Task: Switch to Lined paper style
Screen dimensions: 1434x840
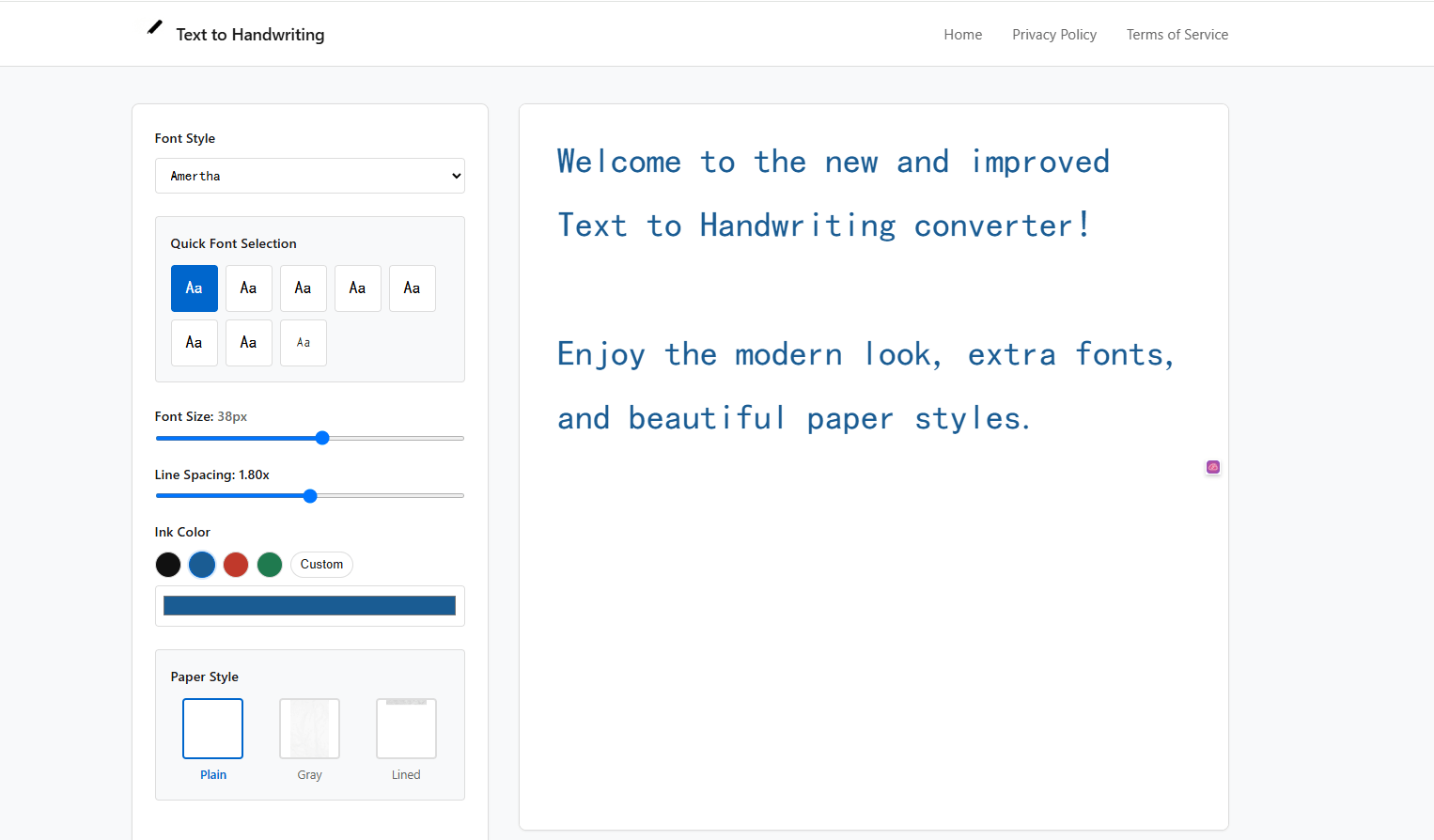Action: (406, 729)
